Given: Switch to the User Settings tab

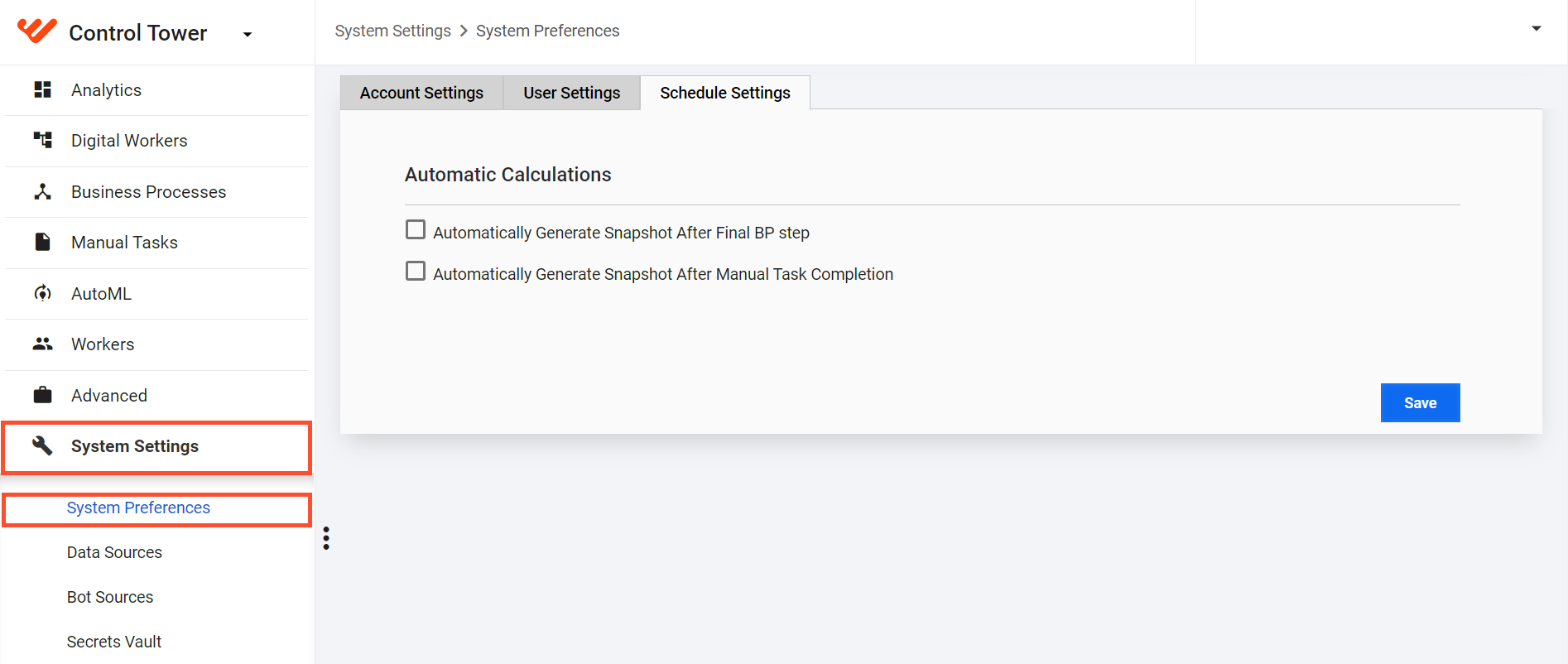Looking at the screenshot, I should click(571, 93).
